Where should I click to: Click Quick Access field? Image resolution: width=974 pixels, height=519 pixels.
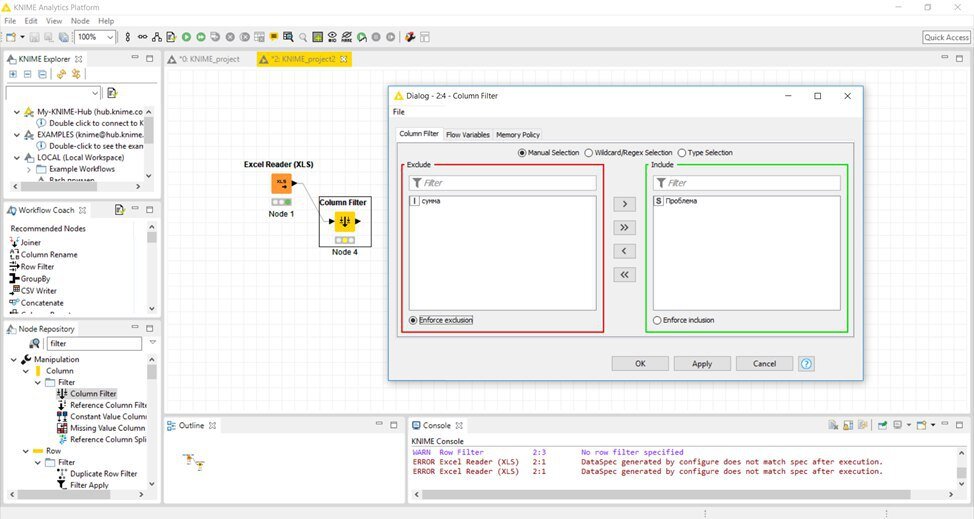tap(946, 37)
